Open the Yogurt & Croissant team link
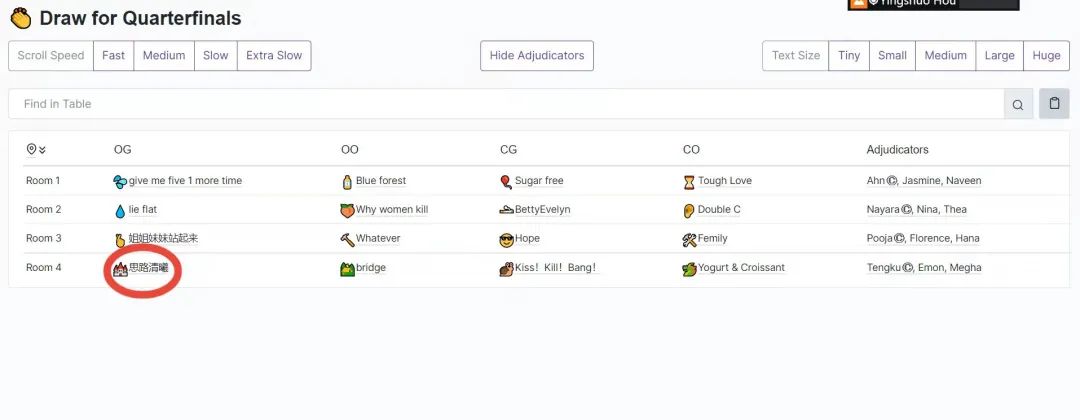The height and width of the screenshot is (420, 1080). tap(741, 268)
